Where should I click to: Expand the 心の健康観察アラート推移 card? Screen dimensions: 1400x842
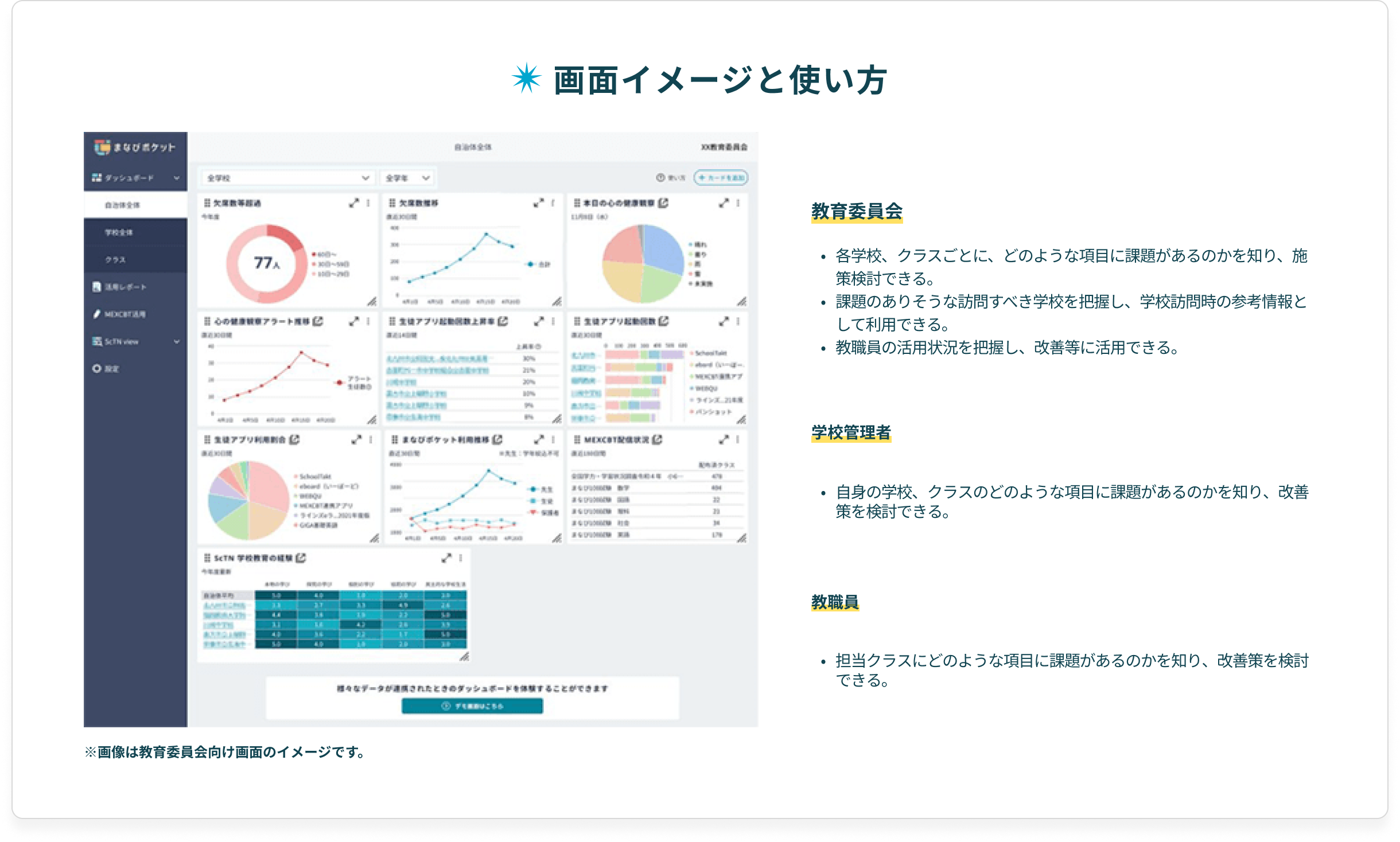(x=354, y=321)
